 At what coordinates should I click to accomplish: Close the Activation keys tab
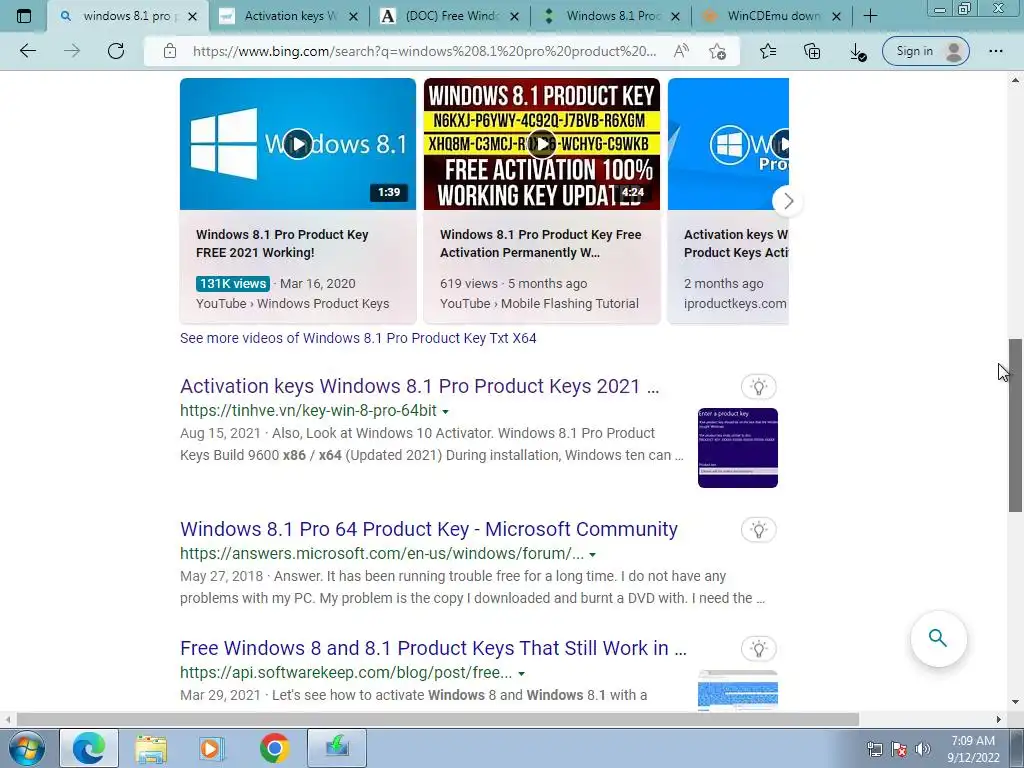353,17
